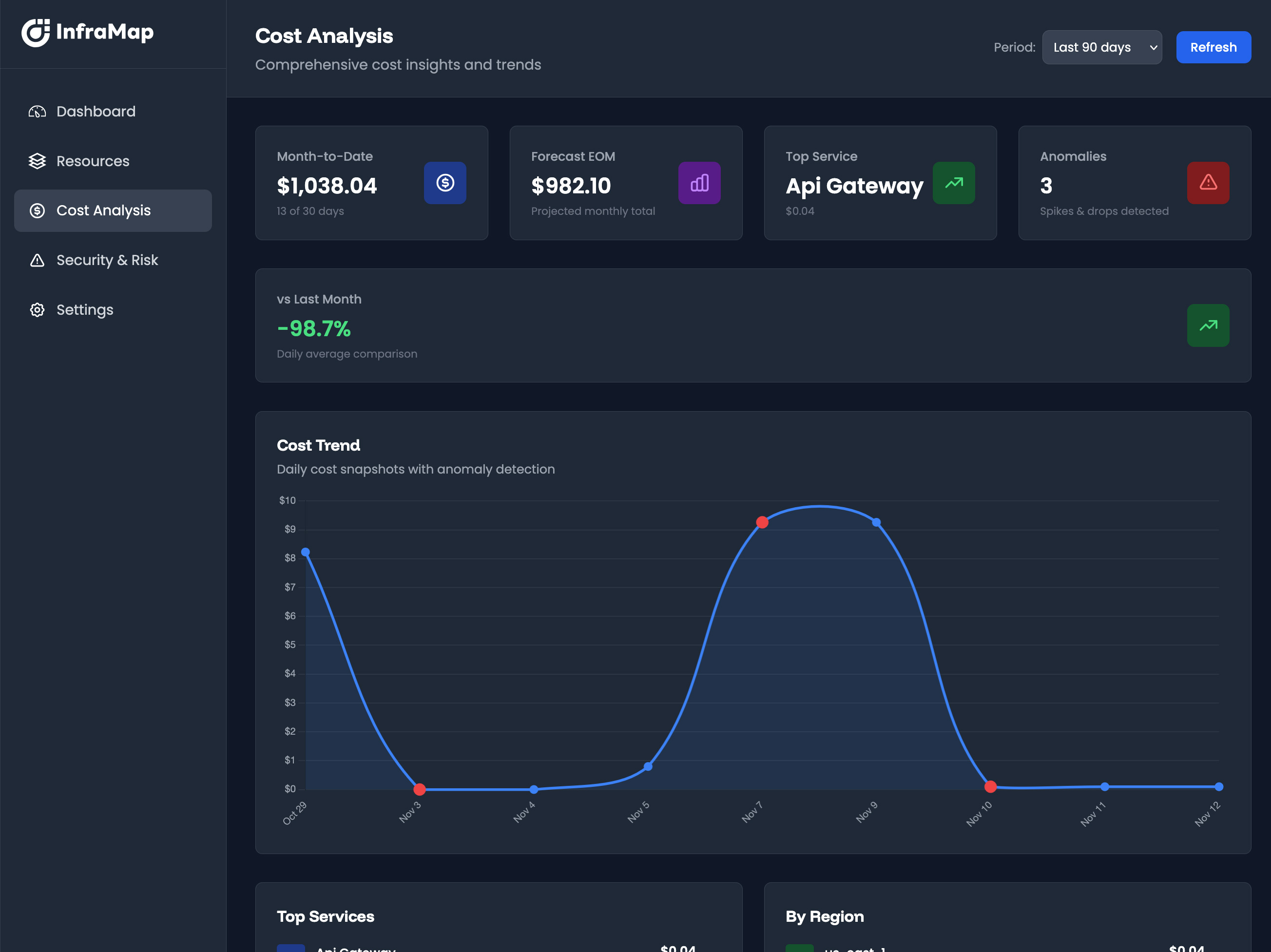This screenshot has width=1271, height=952.
Task: Select the Dashboard gauge icon in sidebar
Action: [37, 112]
